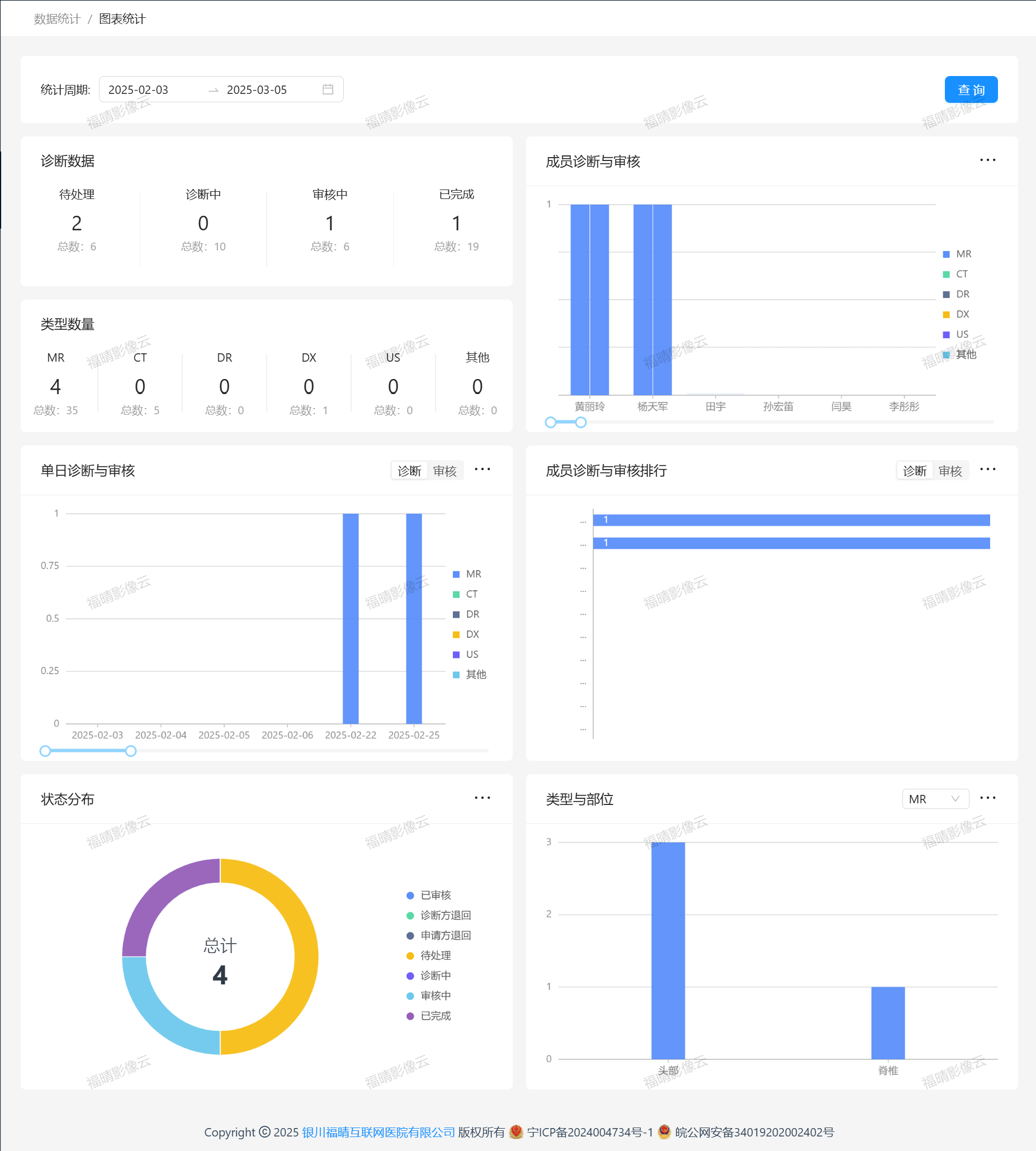The height and width of the screenshot is (1151, 1036).
Task: Switch 成员诊断与审核排行 to 审核 tab
Action: click(x=949, y=471)
